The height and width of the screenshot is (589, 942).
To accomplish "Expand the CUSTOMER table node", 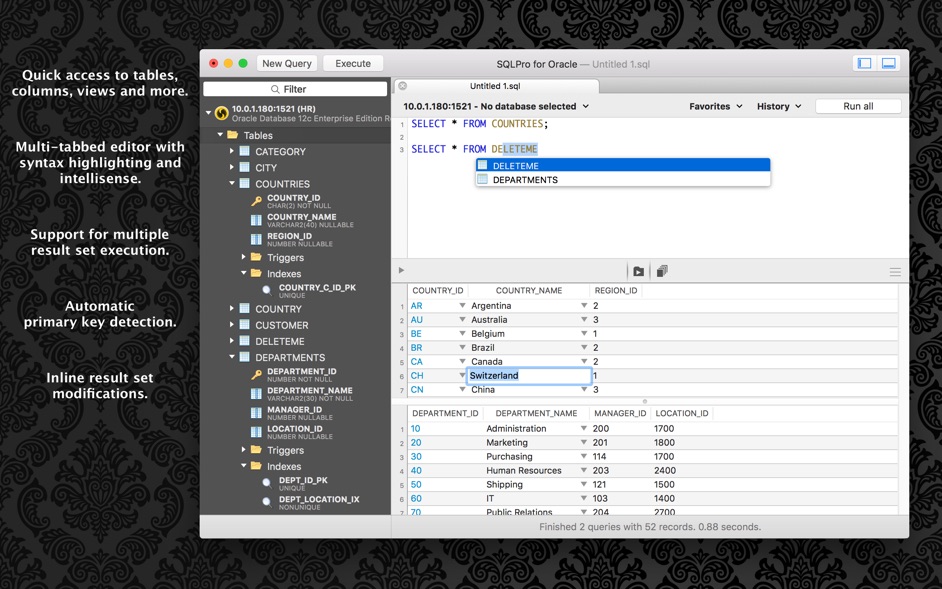I will click(232, 325).
